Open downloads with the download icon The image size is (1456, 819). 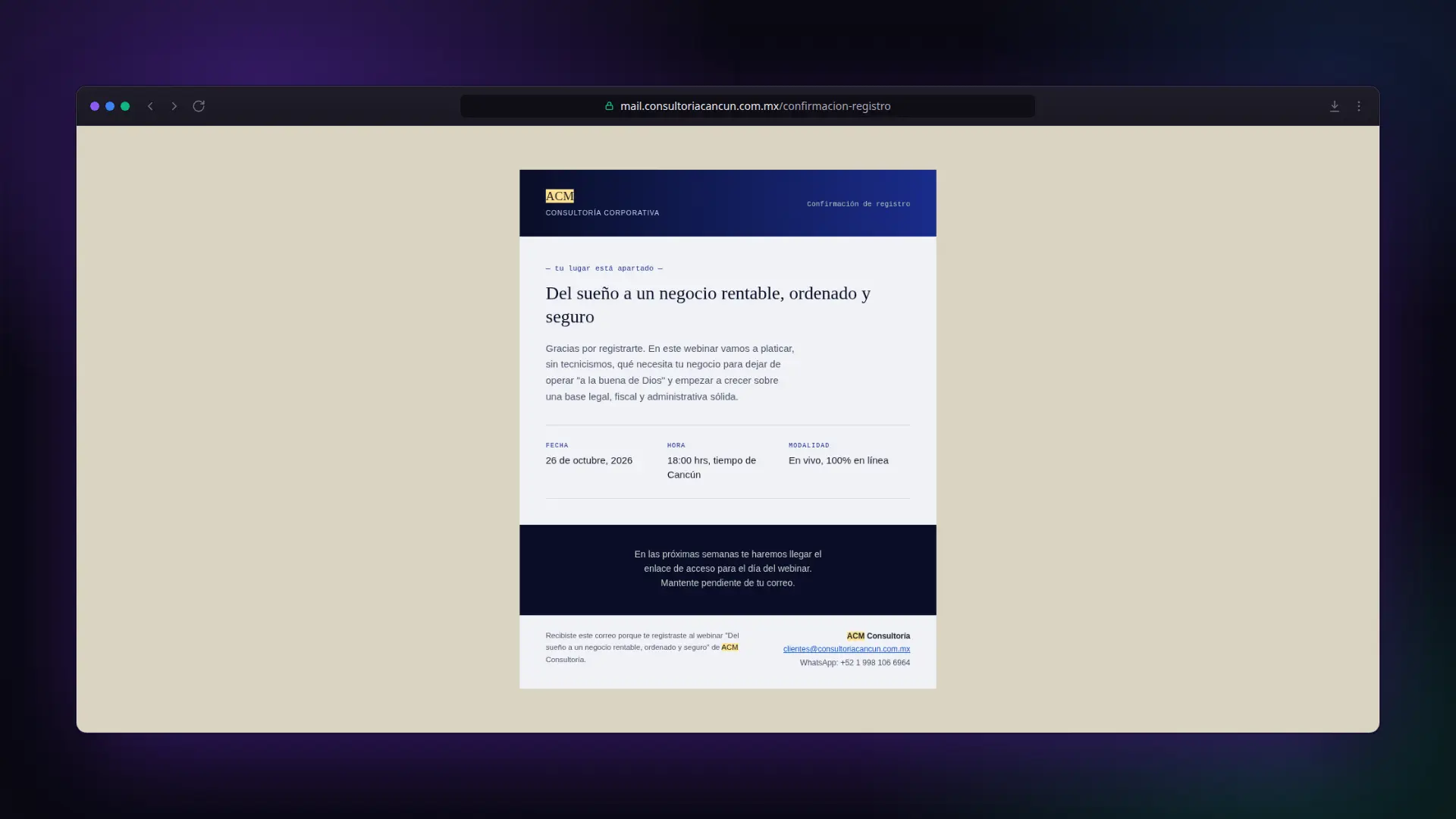coord(1335,106)
